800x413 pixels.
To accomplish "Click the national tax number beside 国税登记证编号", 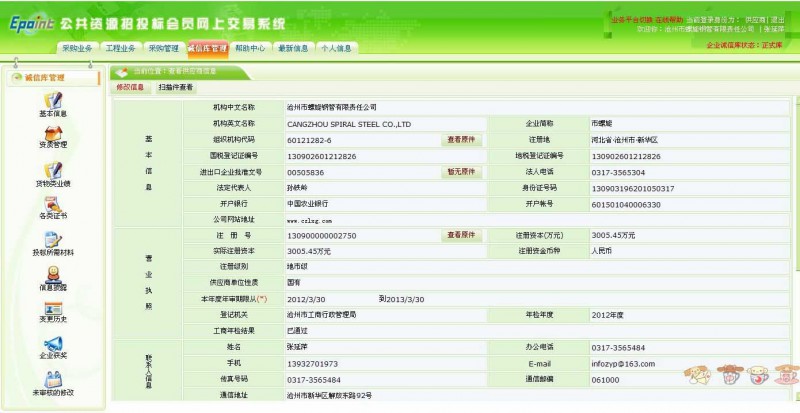I will [x=321, y=156].
